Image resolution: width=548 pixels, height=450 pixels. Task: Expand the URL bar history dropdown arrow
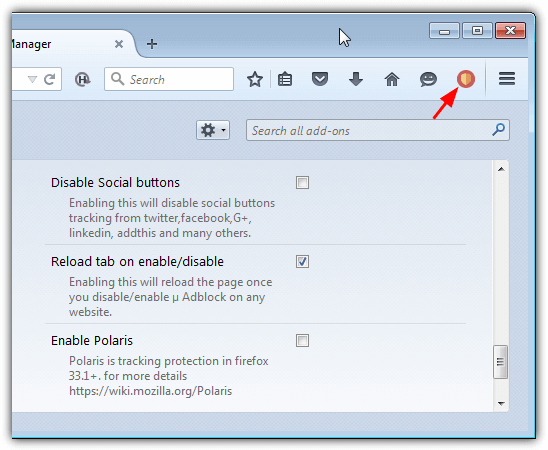32,79
